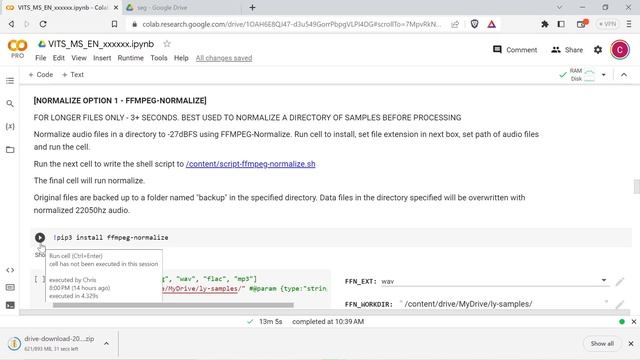This screenshot has height=360, width=640.
Task: Run the pip3 install ffmpeg-normalize cell
Action: tap(40, 238)
